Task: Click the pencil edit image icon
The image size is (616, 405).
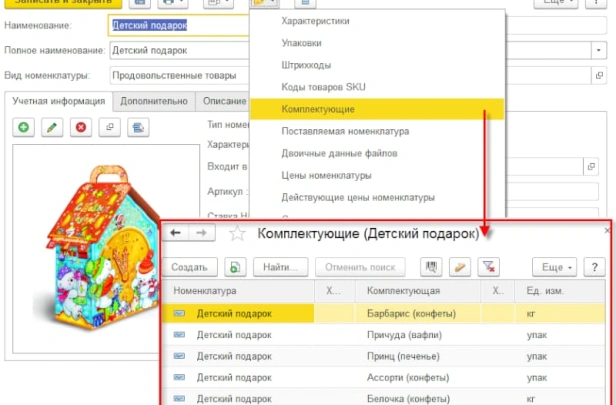Action: point(52,127)
